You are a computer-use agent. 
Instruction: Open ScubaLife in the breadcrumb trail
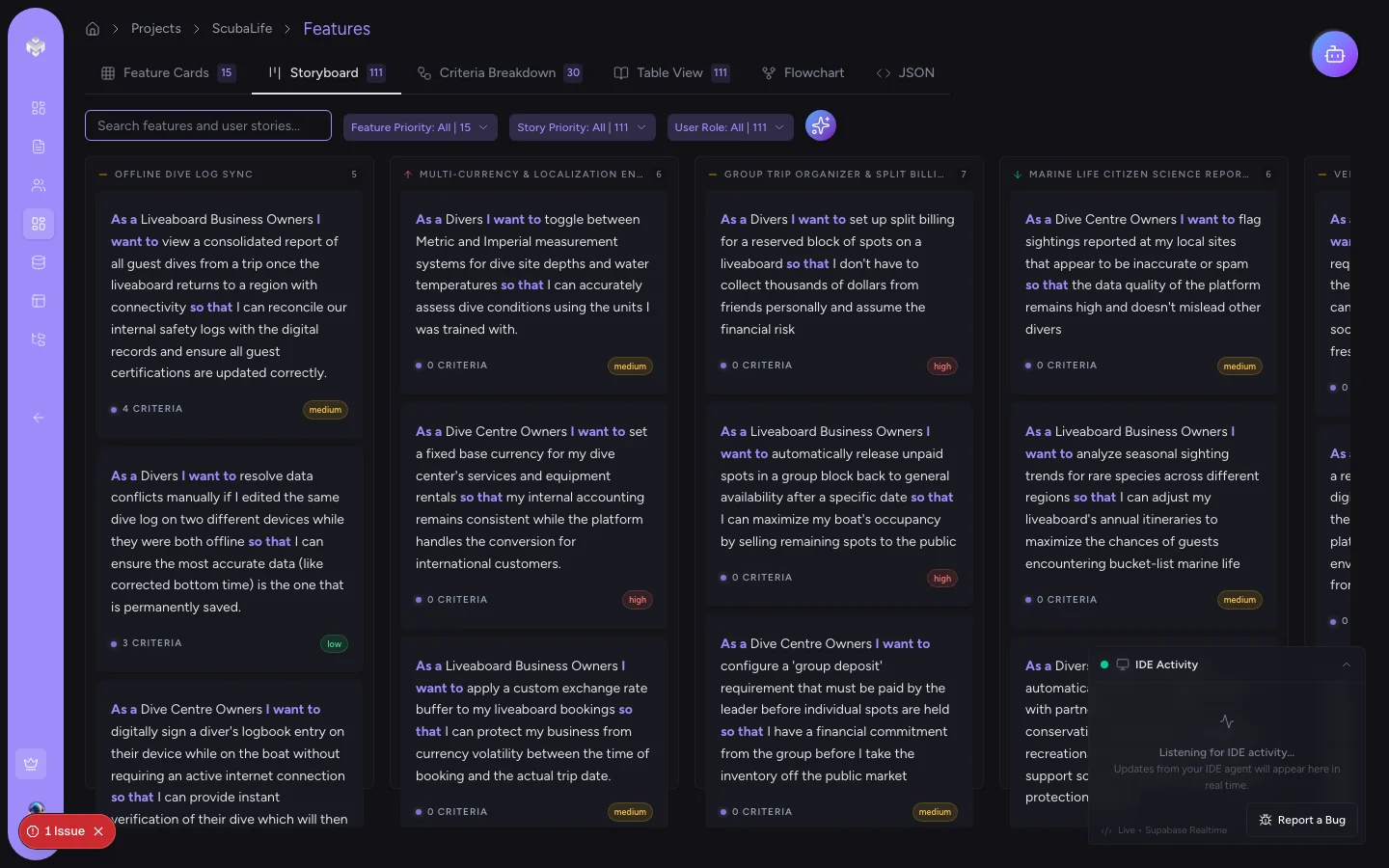242,29
